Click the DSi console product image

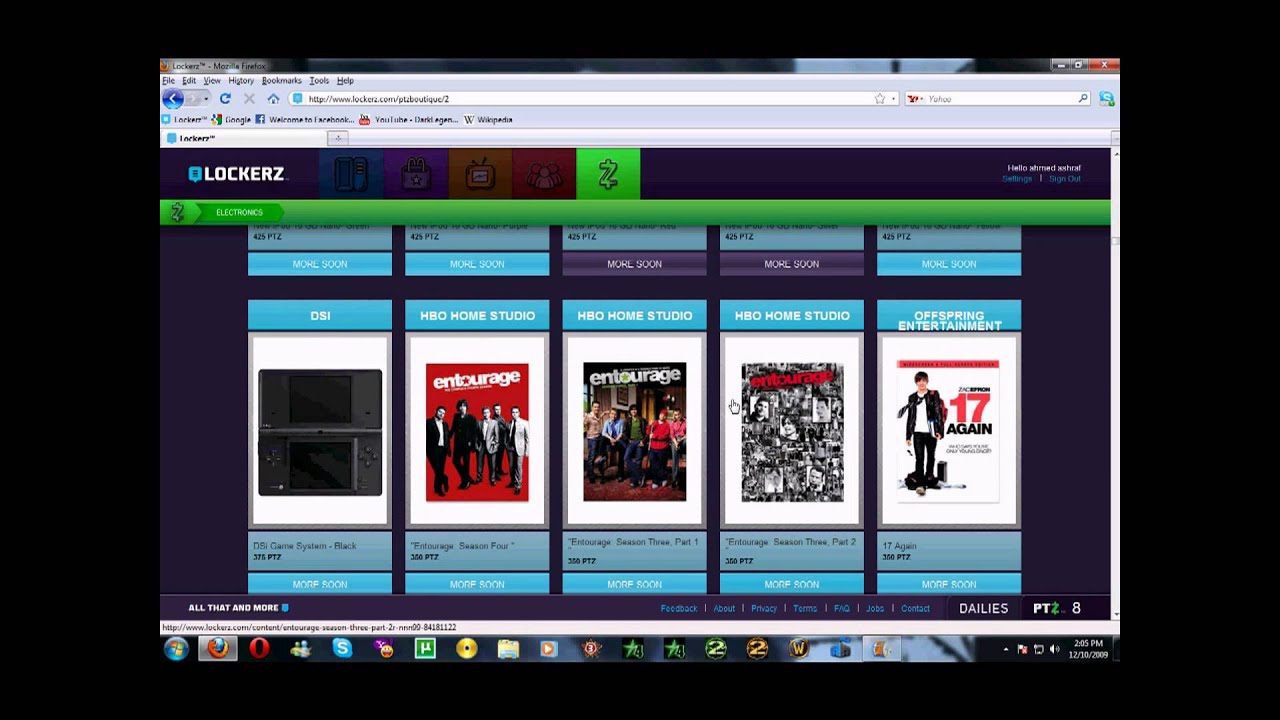[x=320, y=432]
